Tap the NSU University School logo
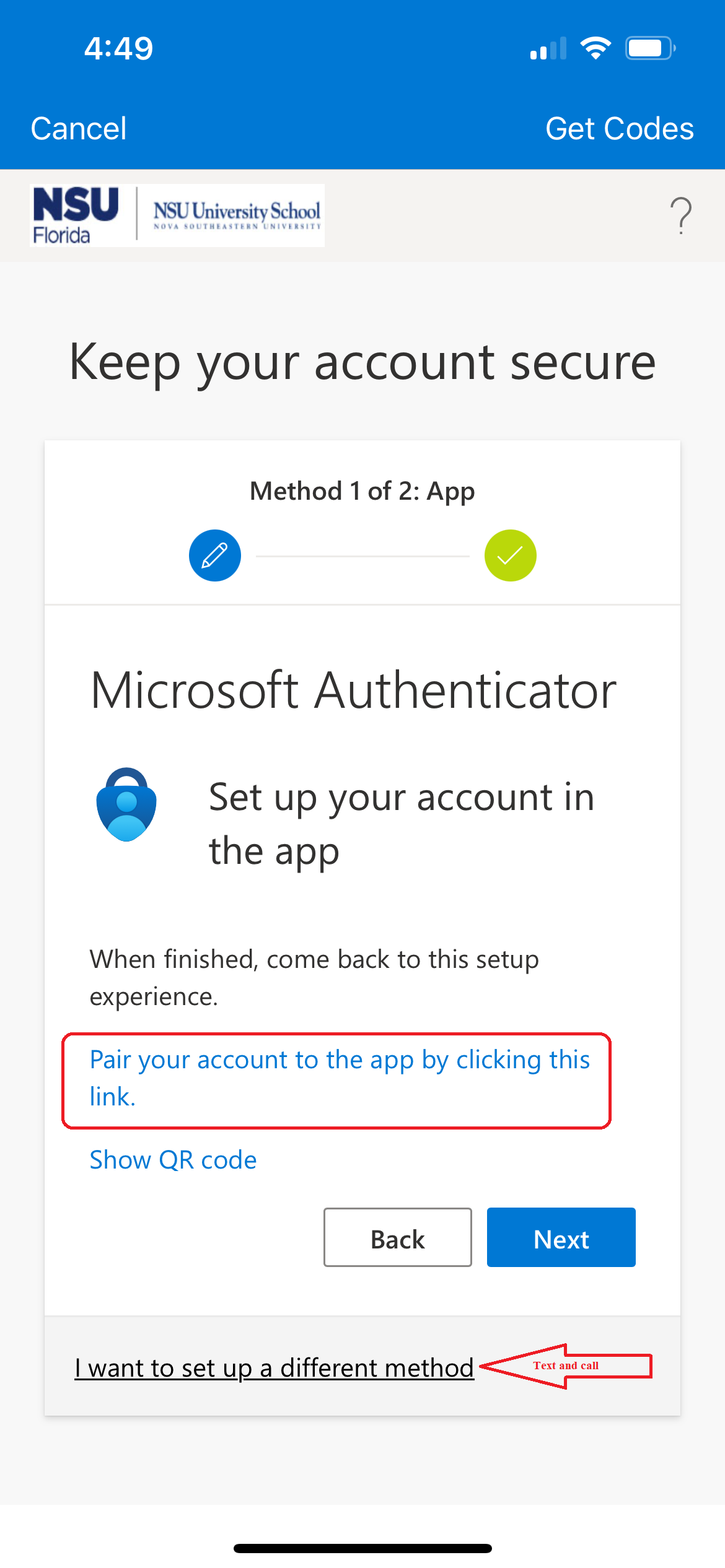 [x=237, y=216]
